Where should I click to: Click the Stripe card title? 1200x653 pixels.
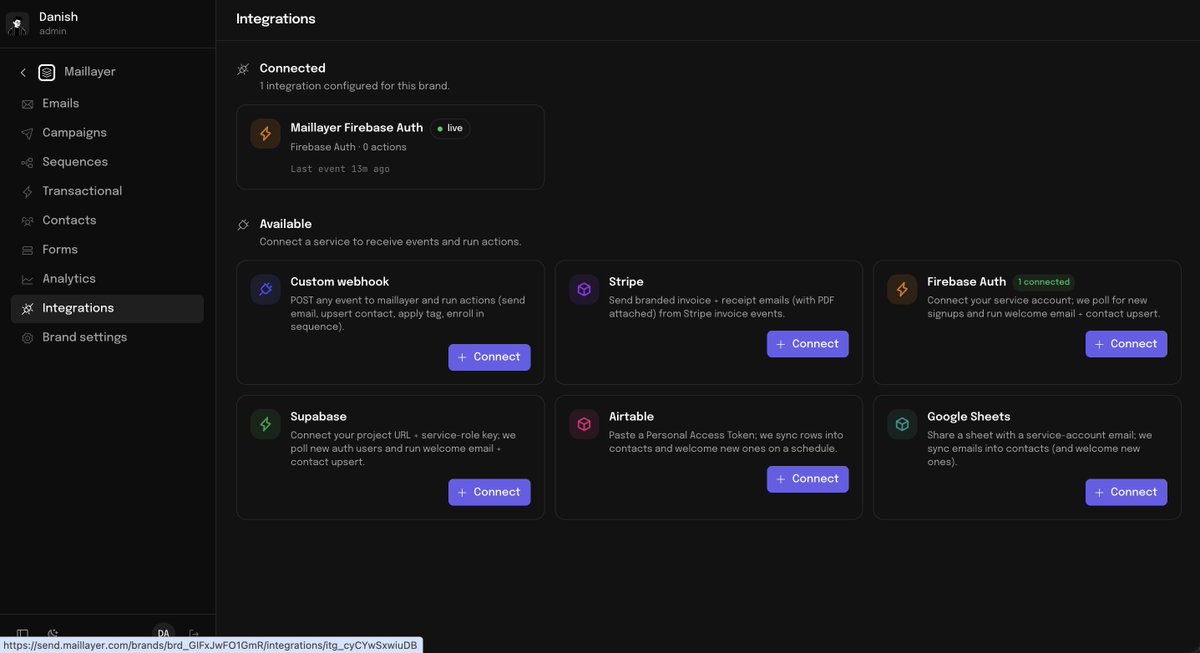point(626,282)
